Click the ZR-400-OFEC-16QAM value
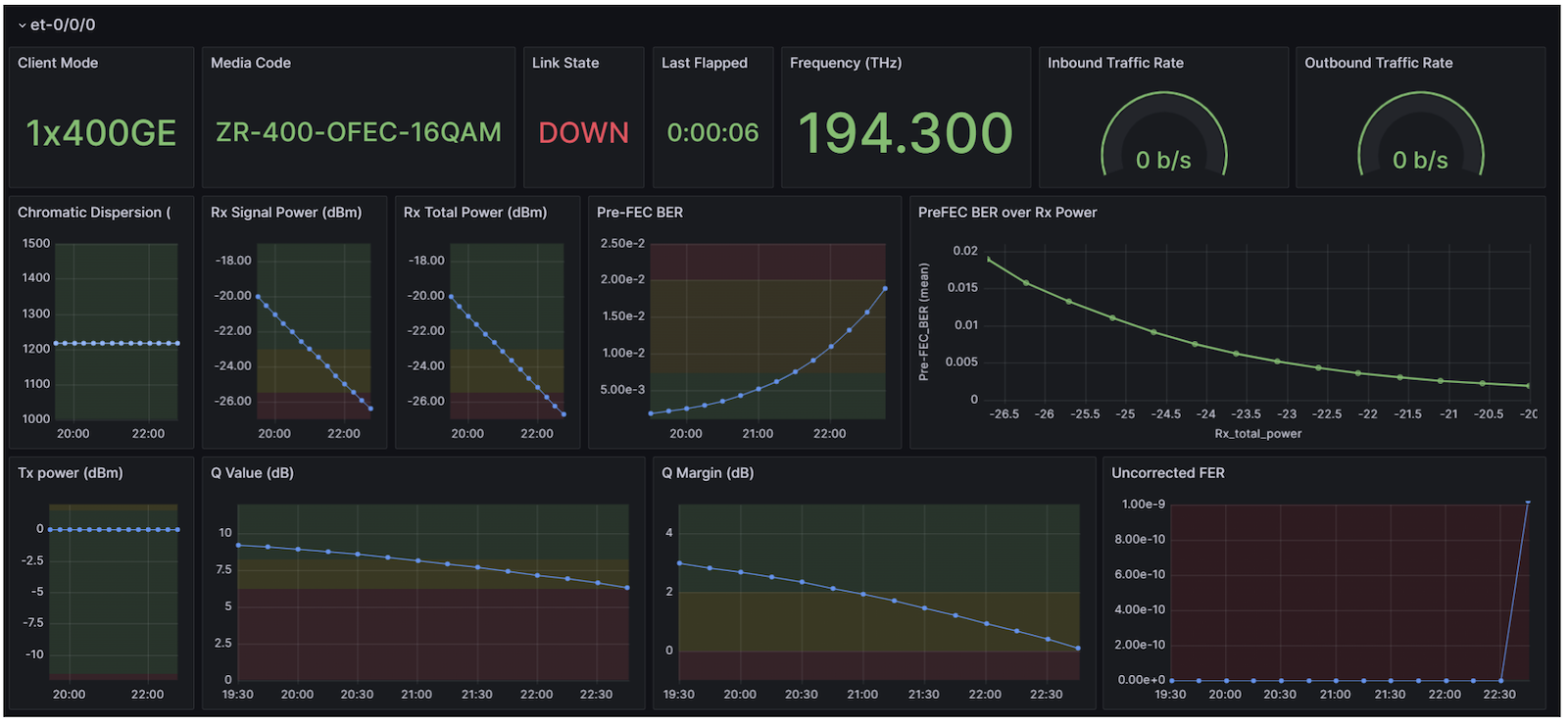 [x=359, y=132]
